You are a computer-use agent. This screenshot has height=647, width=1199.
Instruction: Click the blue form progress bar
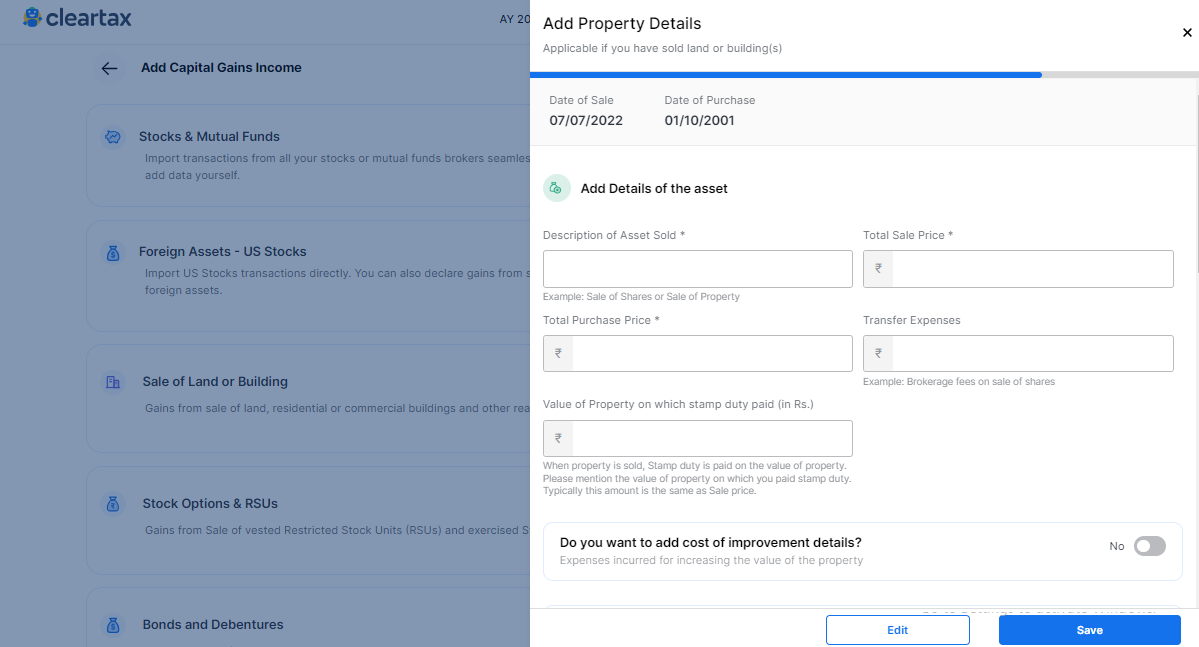coord(785,75)
